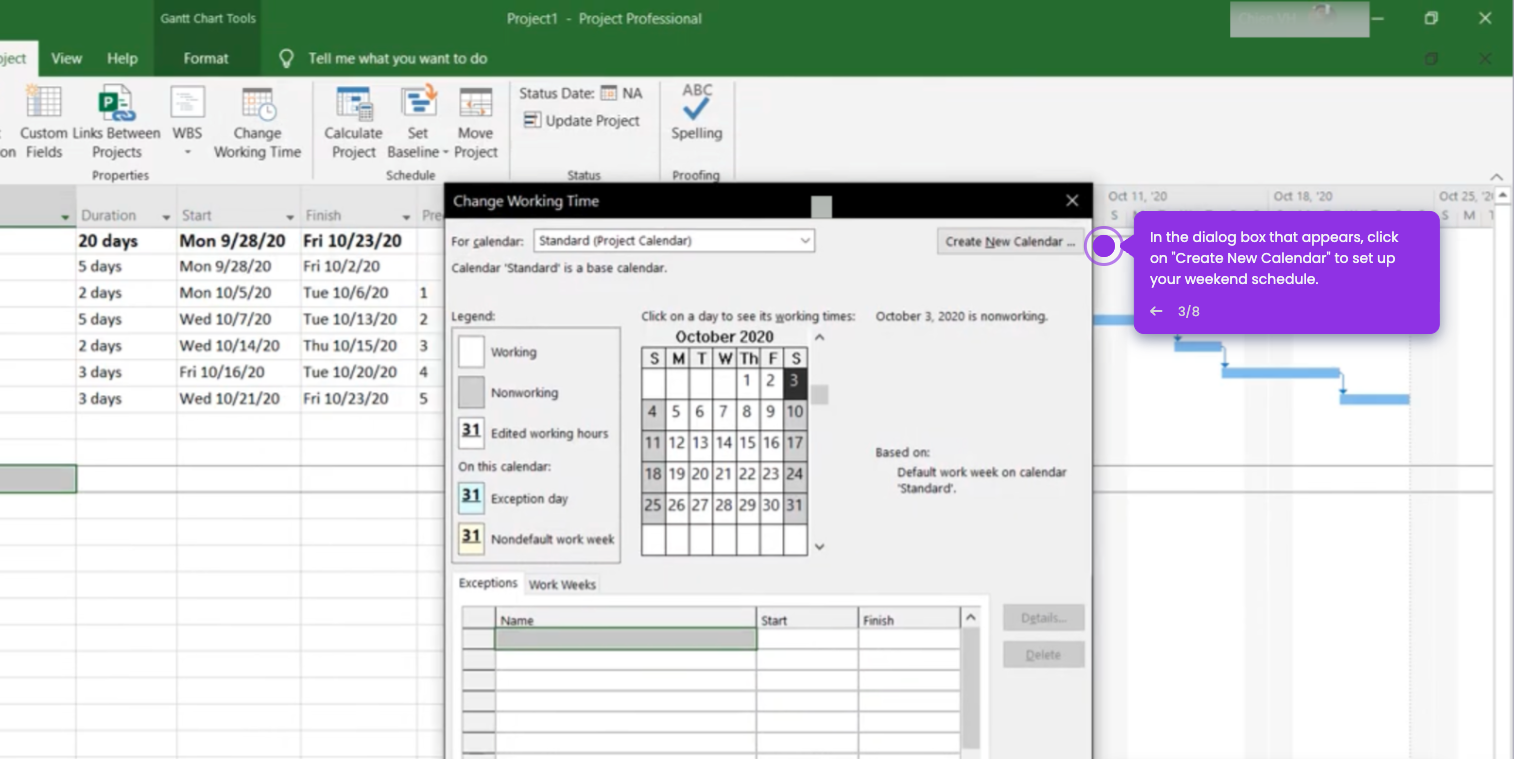Select start cell Wed 10/14/20

238,346
